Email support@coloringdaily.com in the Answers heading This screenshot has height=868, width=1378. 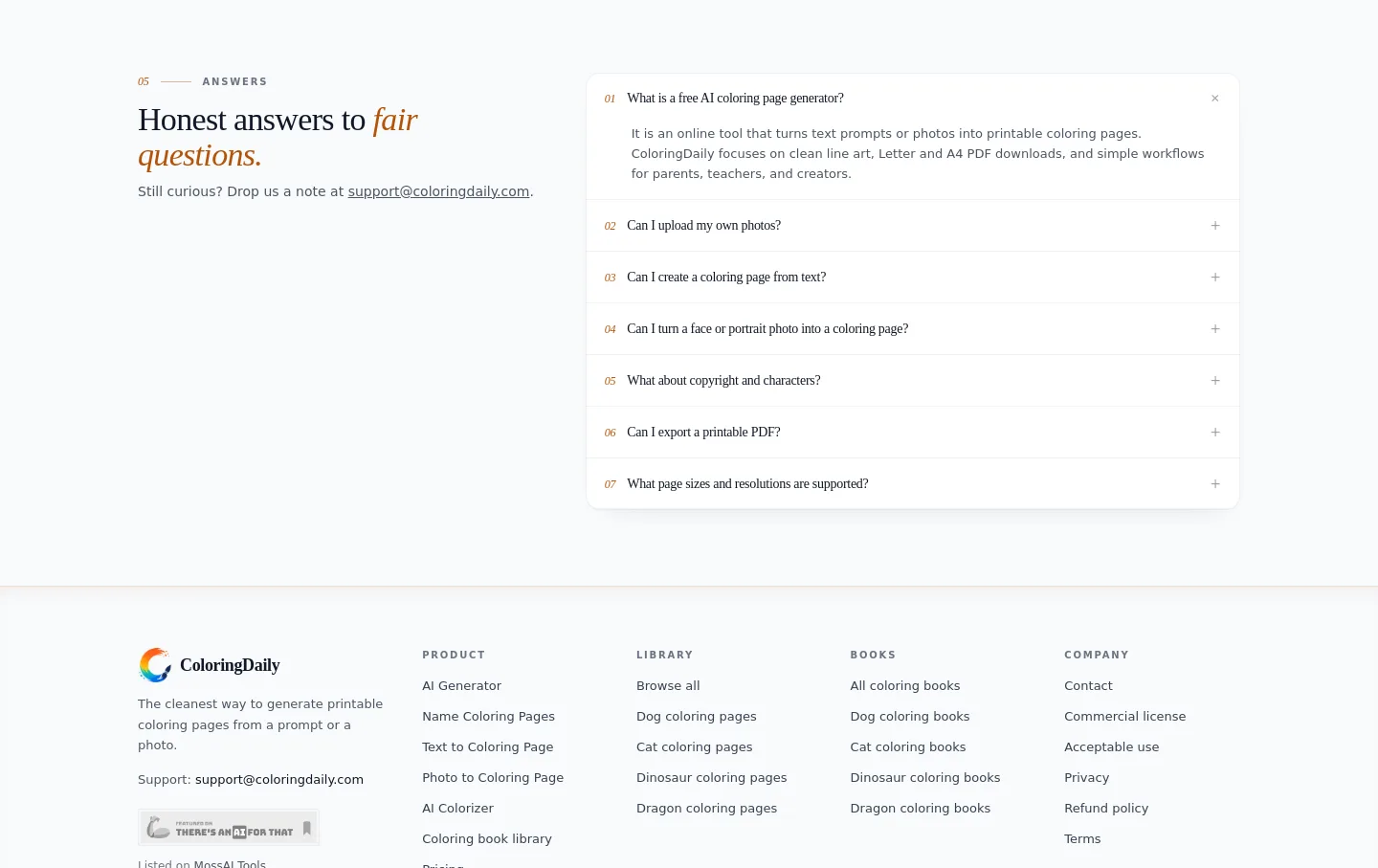click(438, 191)
